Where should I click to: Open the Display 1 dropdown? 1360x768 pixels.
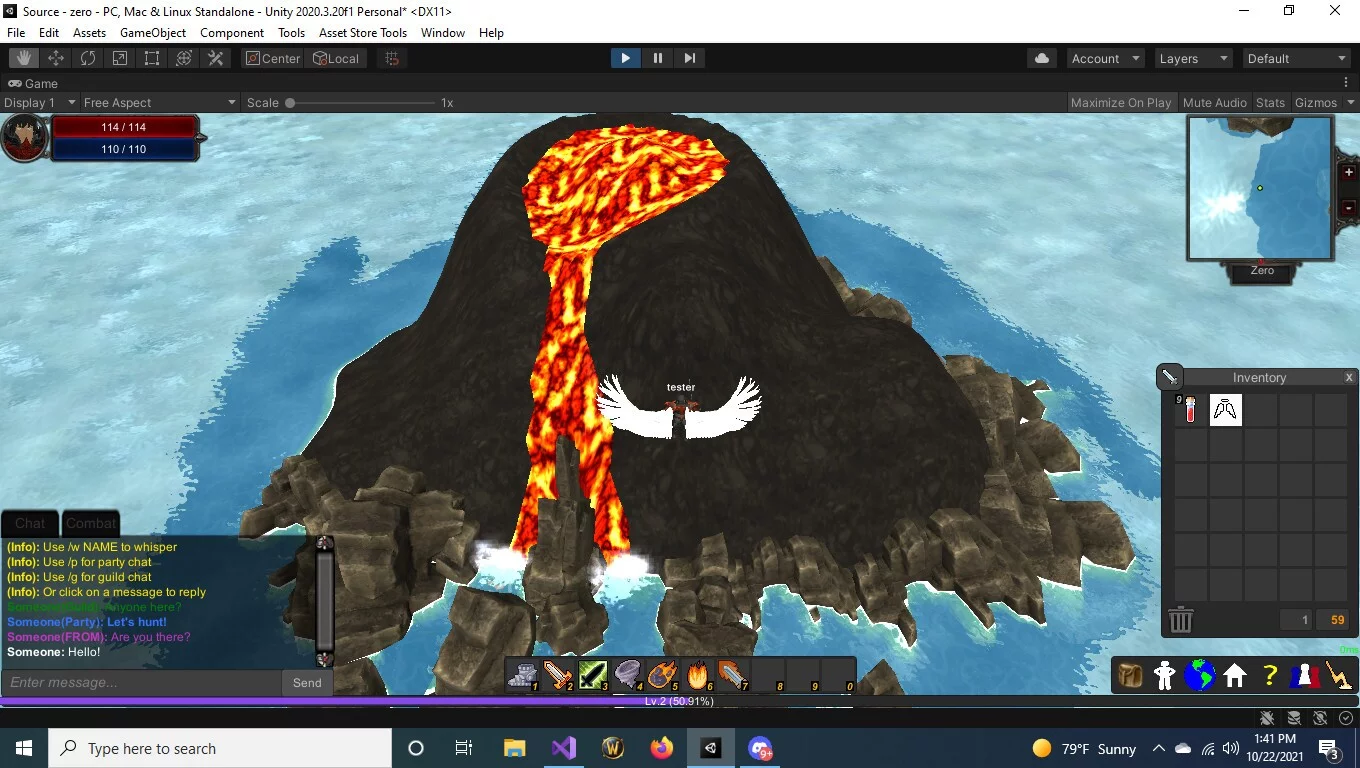[x=40, y=102]
